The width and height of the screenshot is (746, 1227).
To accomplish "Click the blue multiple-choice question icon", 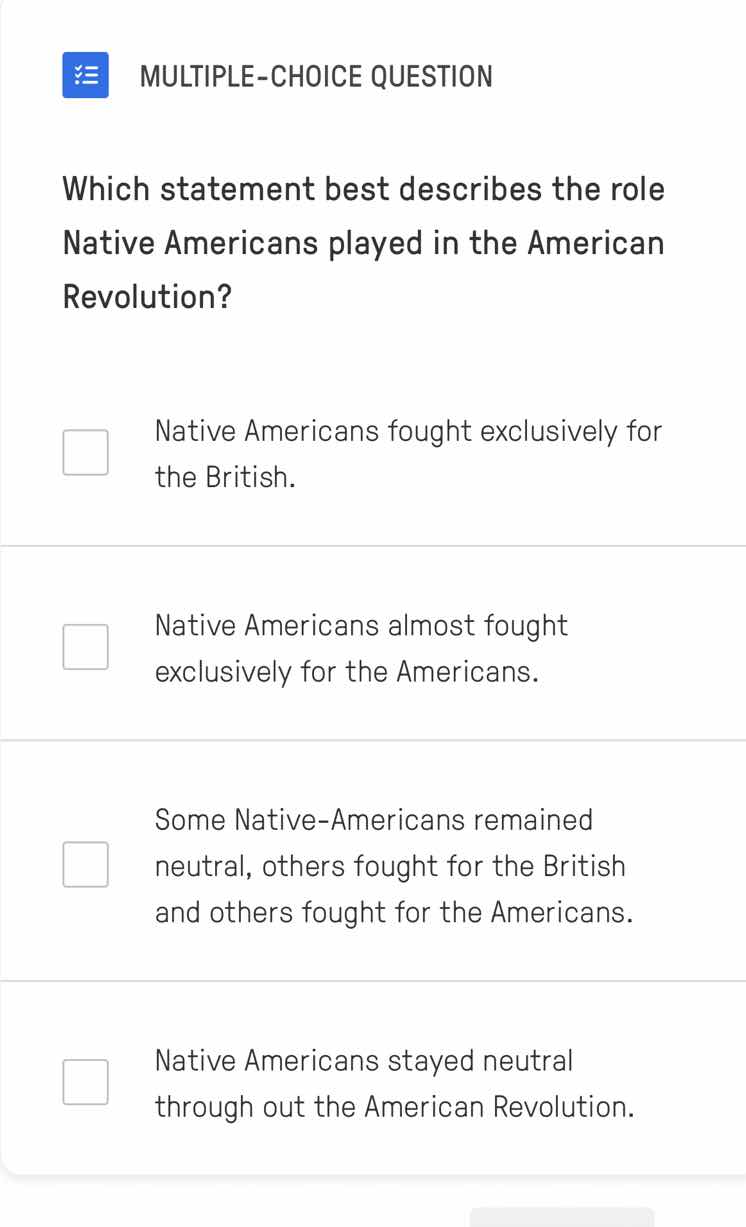I will (85, 75).
